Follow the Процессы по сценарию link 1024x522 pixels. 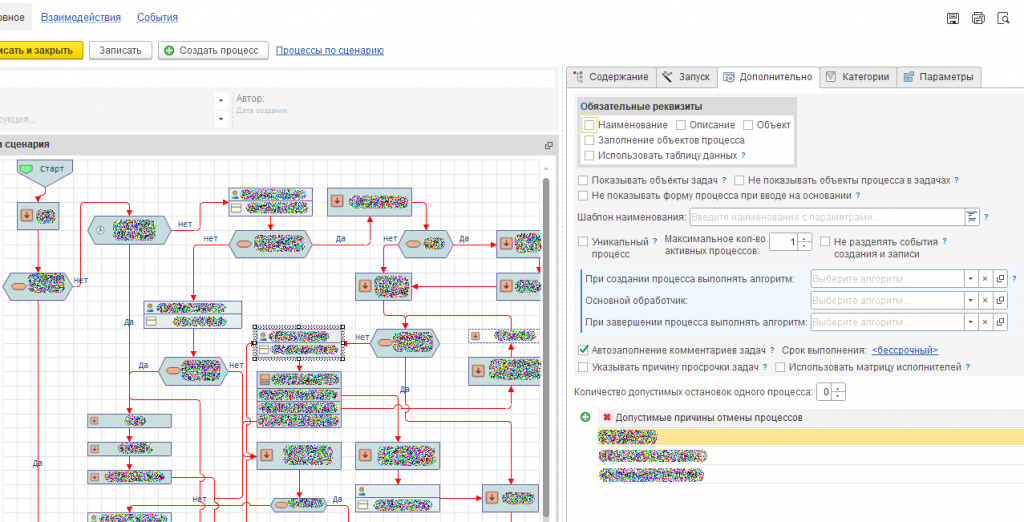329,50
